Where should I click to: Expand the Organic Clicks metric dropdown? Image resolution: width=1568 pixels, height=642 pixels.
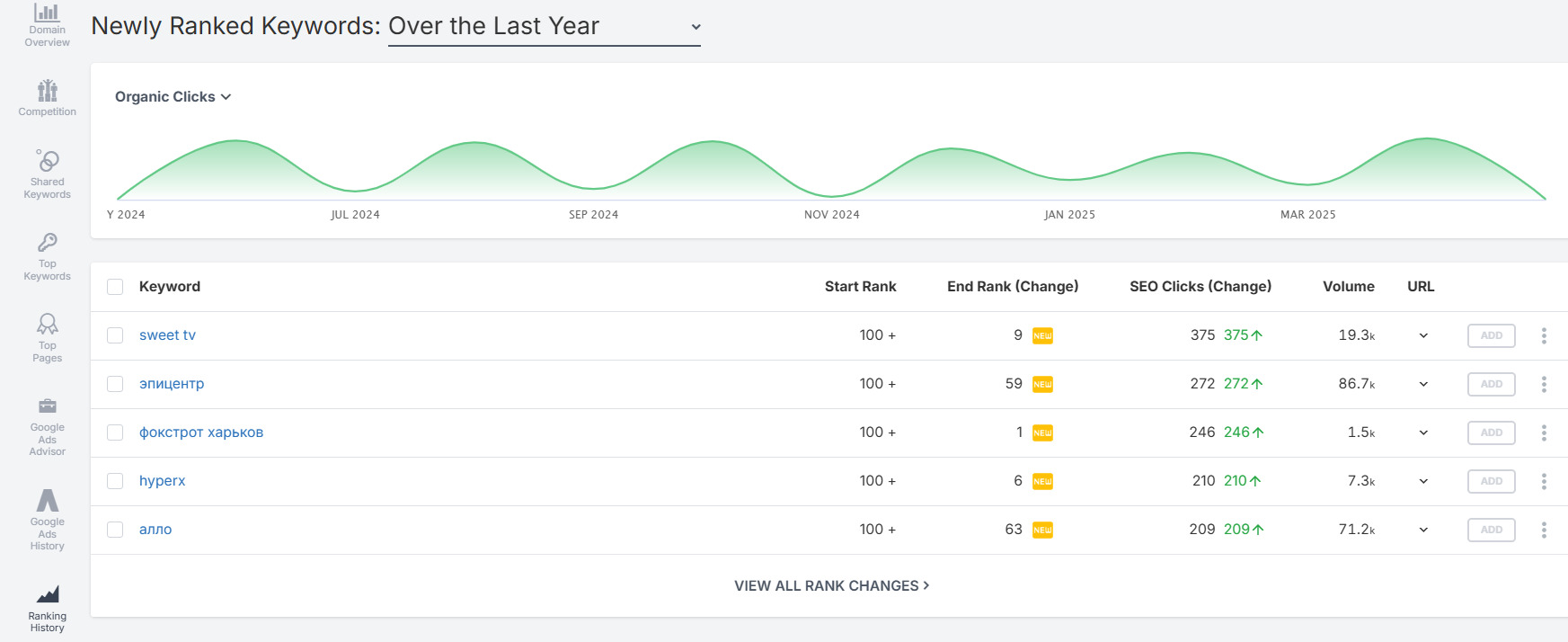pyautogui.click(x=173, y=96)
